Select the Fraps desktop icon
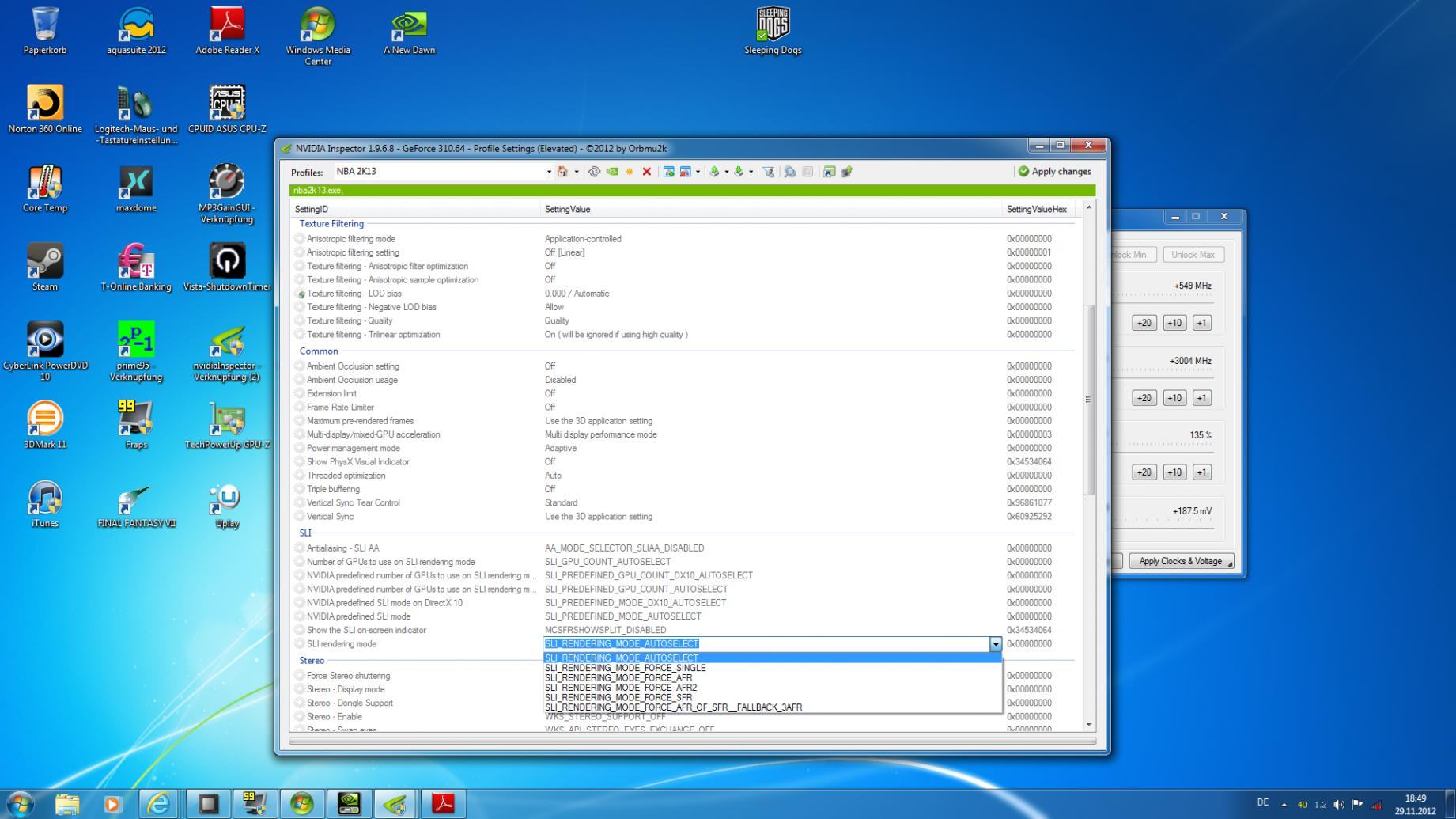This screenshot has height=819, width=1456. [x=136, y=426]
